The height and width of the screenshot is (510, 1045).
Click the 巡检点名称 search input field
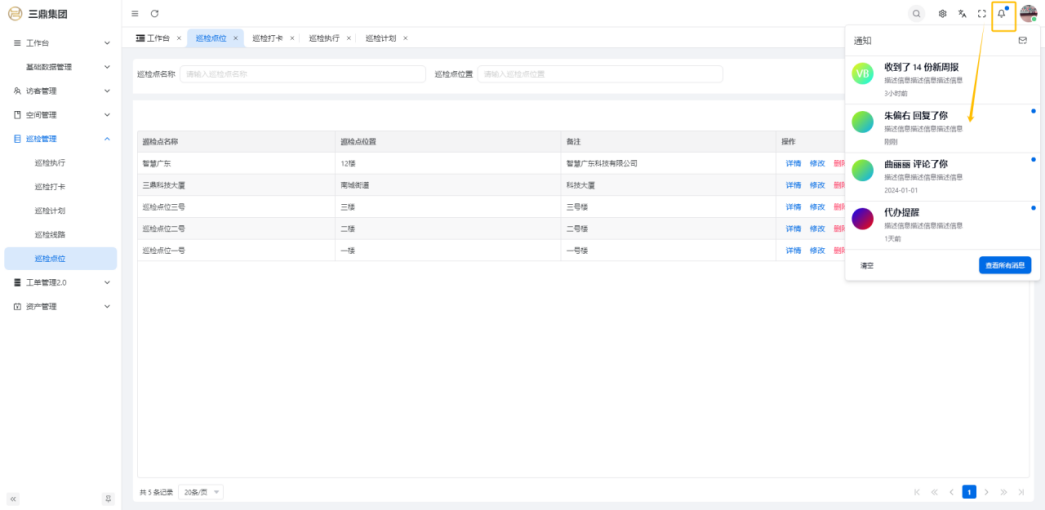pos(302,74)
